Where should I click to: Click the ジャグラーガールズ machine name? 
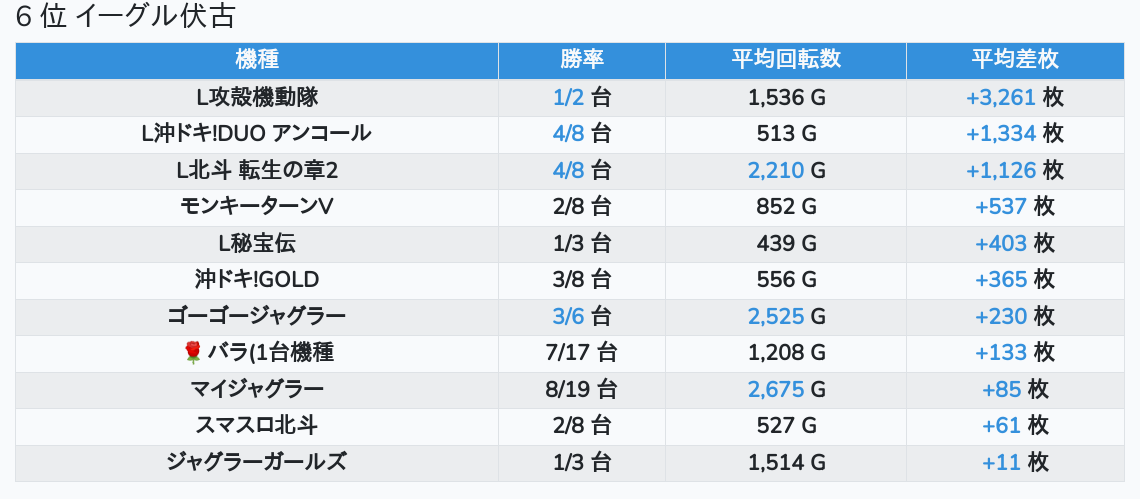tap(257, 462)
